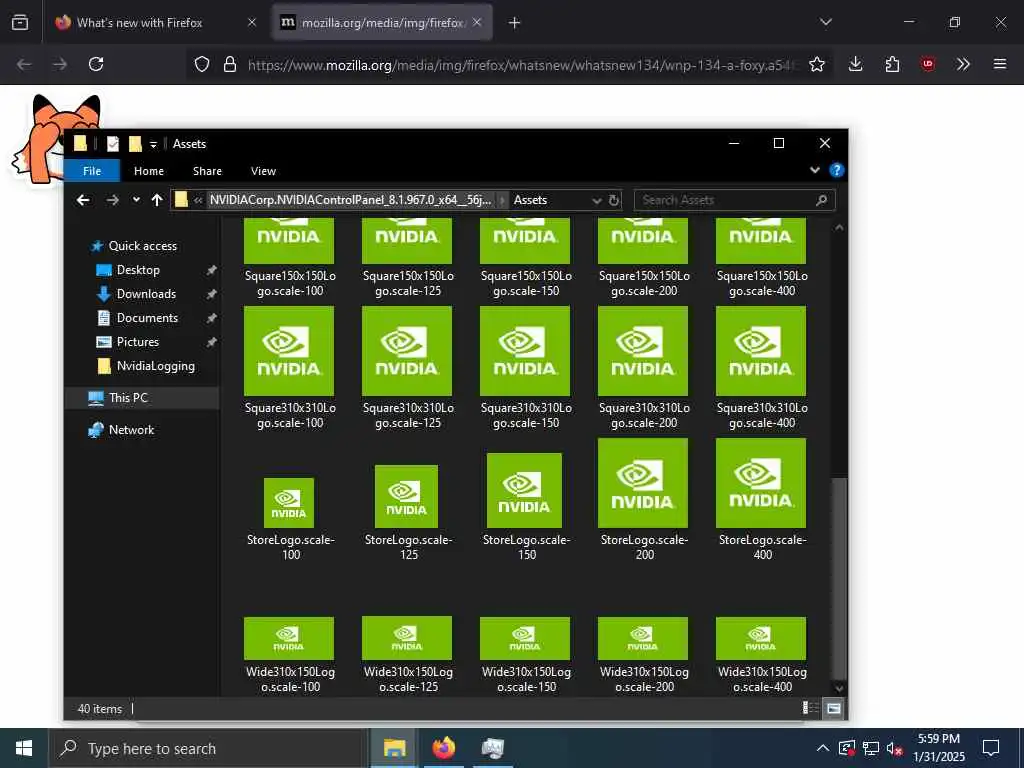The height and width of the screenshot is (768, 1024).
Task: Customize Quick Access Toolbar dropdown
Action: (x=153, y=144)
